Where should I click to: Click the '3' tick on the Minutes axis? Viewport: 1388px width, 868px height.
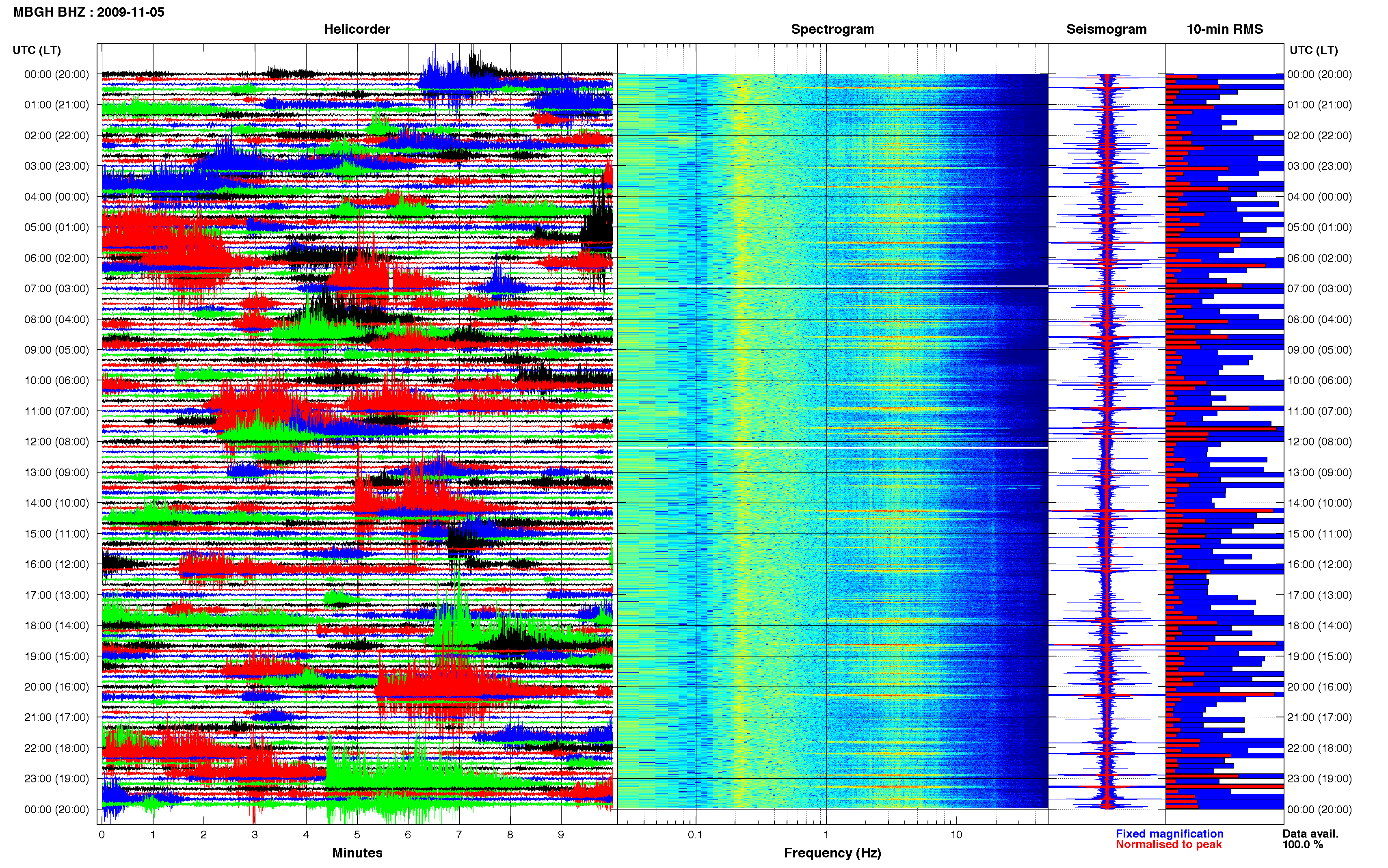coord(255,835)
